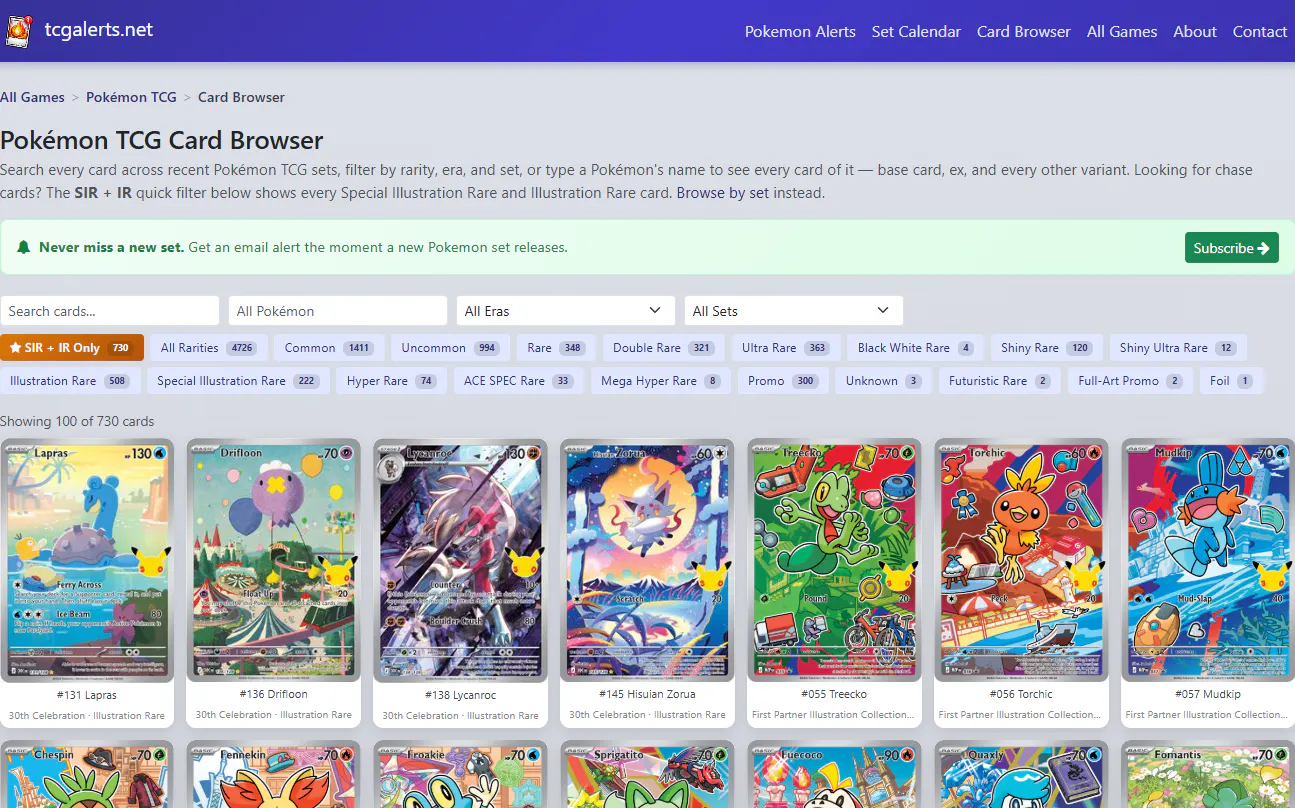Filter by Rare rarity chip with count 348
1295x808 pixels.
pos(556,348)
